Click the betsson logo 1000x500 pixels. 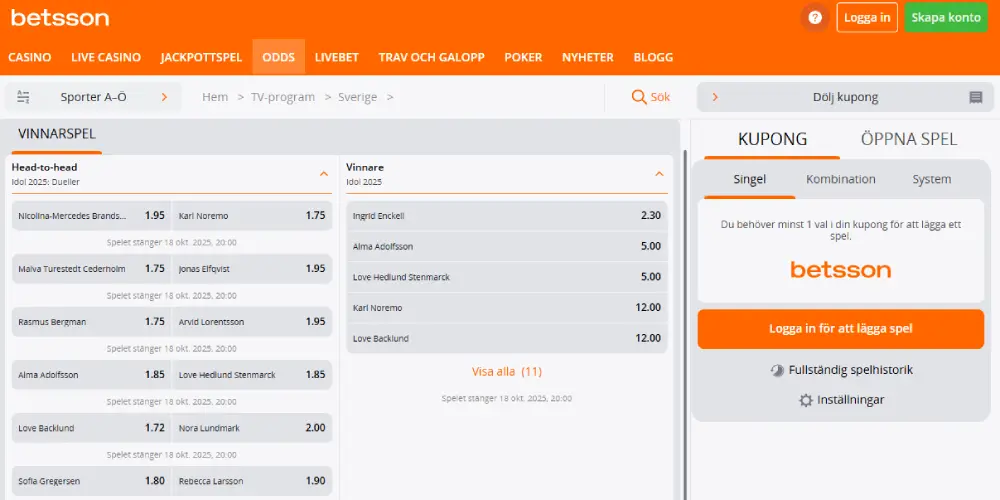click(x=60, y=18)
